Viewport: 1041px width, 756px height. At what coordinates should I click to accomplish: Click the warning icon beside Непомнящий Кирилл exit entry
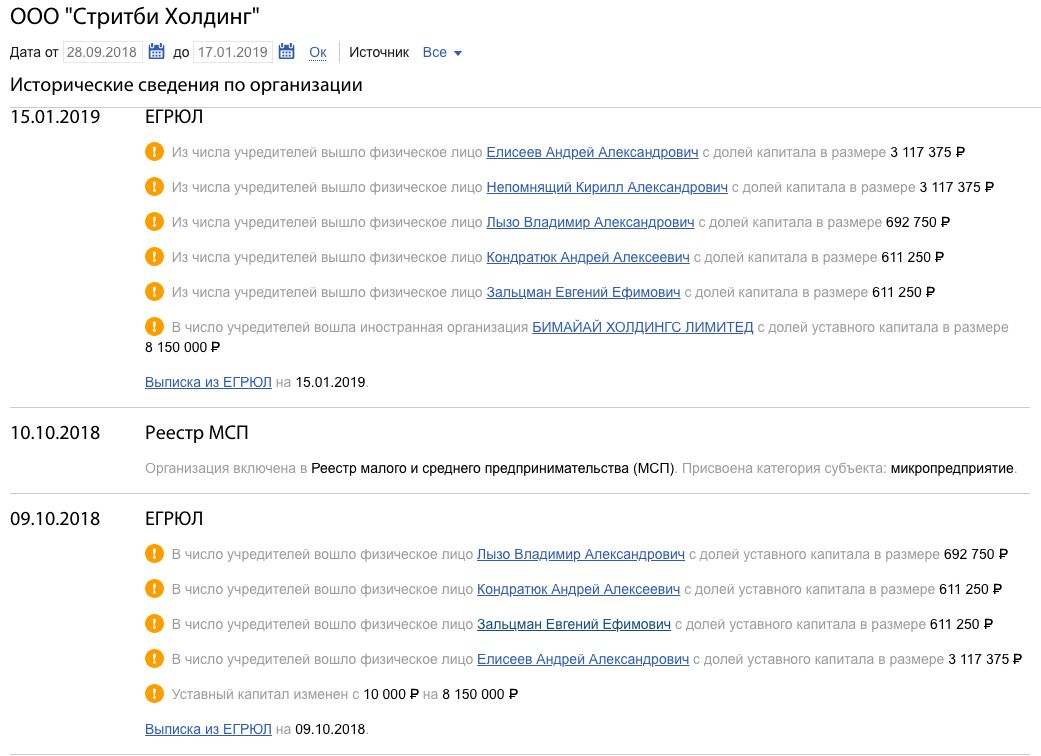(x=154, y=187)
